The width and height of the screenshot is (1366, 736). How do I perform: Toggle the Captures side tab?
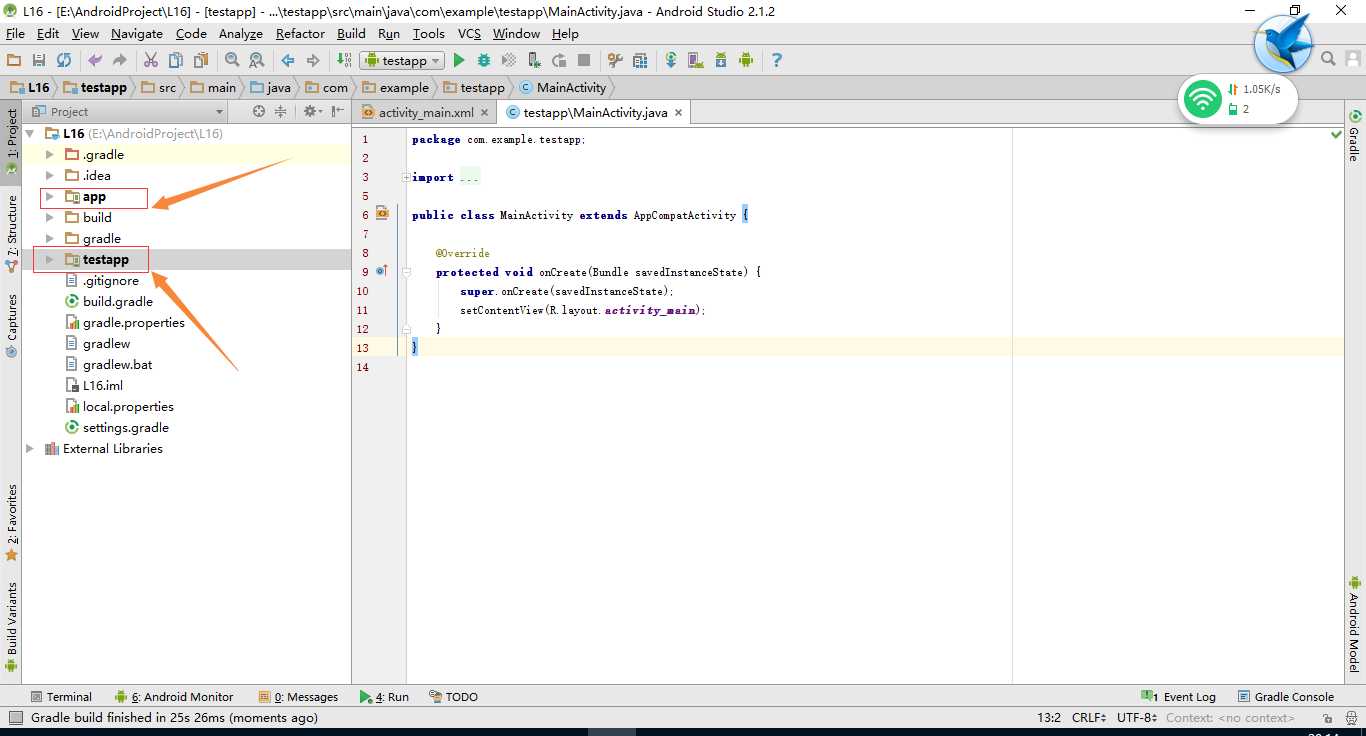pos(11,325)
